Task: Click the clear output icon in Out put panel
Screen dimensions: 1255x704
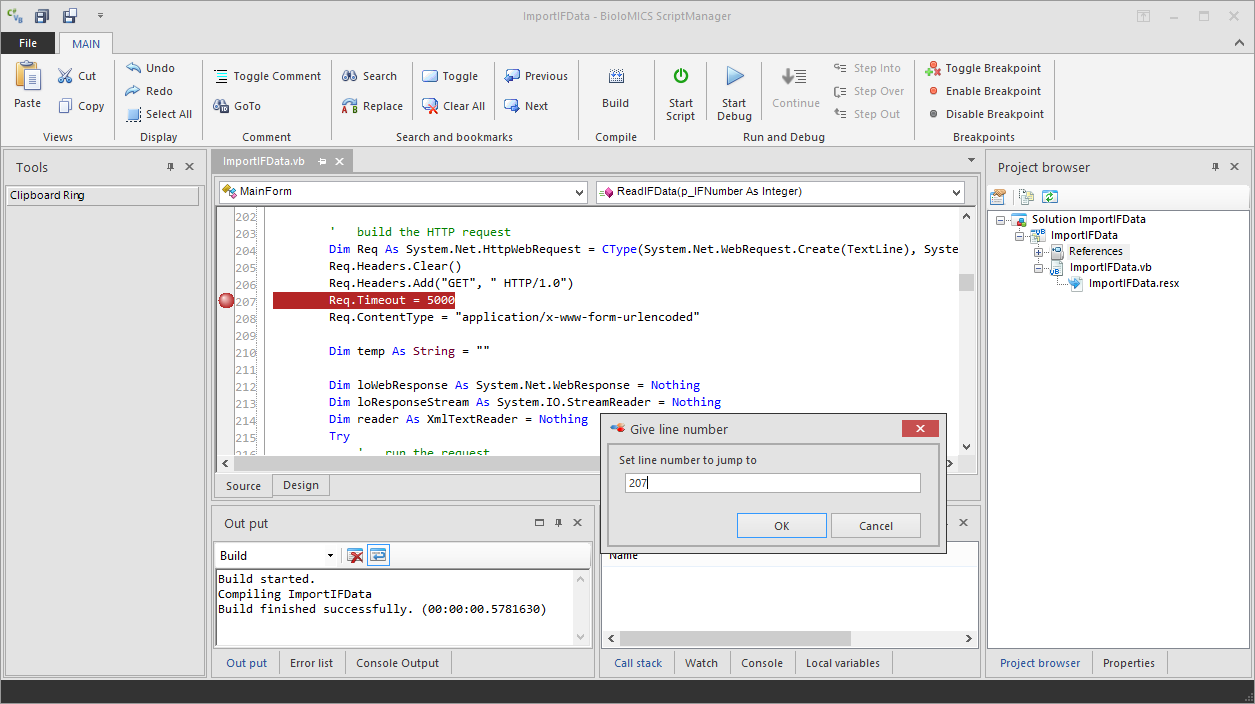Action: [x=355, y=555]
